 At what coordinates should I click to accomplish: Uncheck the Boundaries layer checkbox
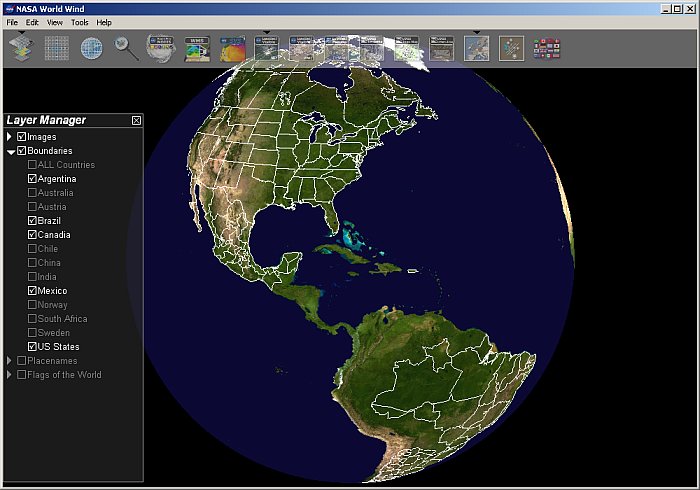(21, 151)
